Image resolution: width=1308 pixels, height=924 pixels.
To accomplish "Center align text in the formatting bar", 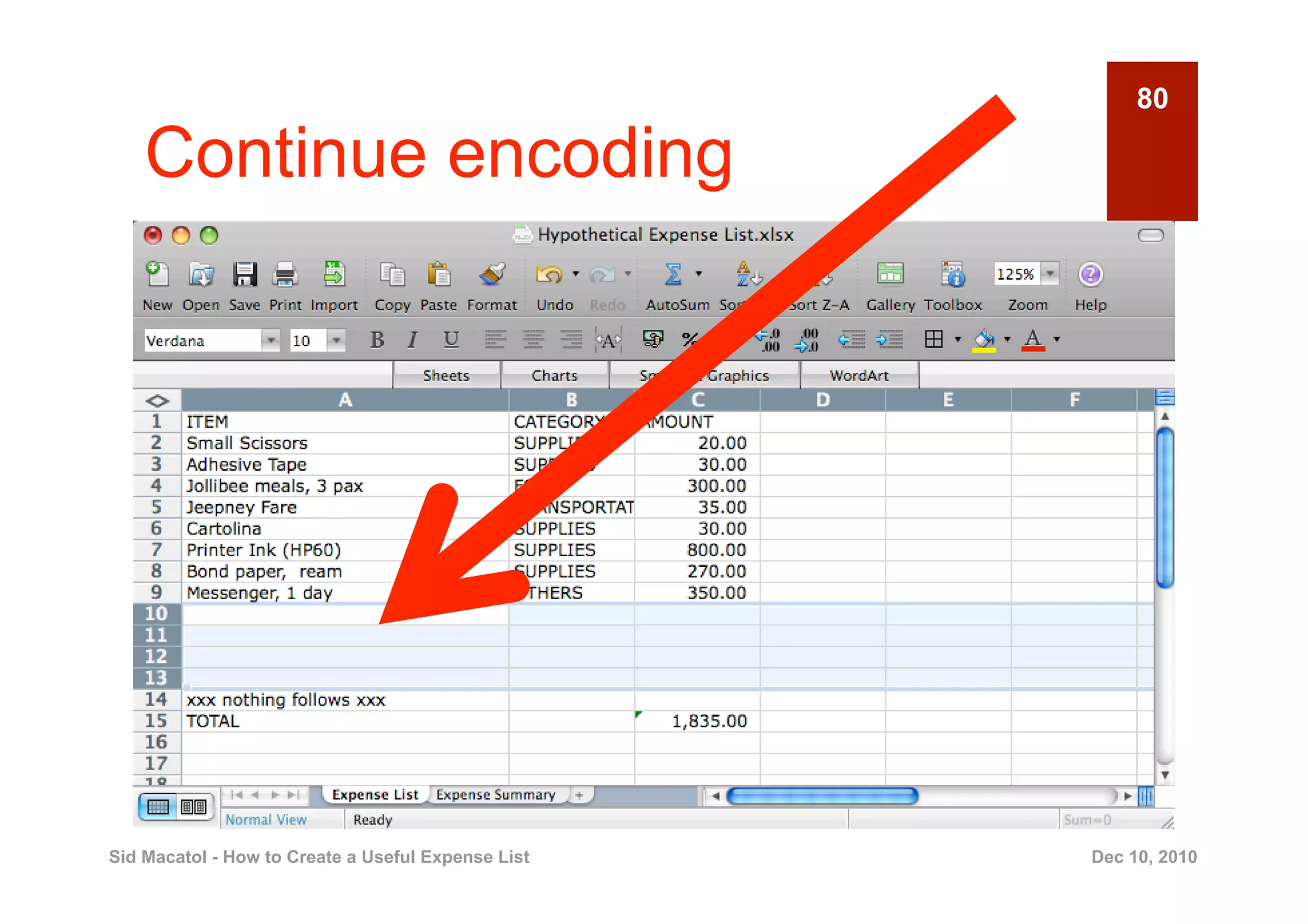I will [x=533, y=339].
